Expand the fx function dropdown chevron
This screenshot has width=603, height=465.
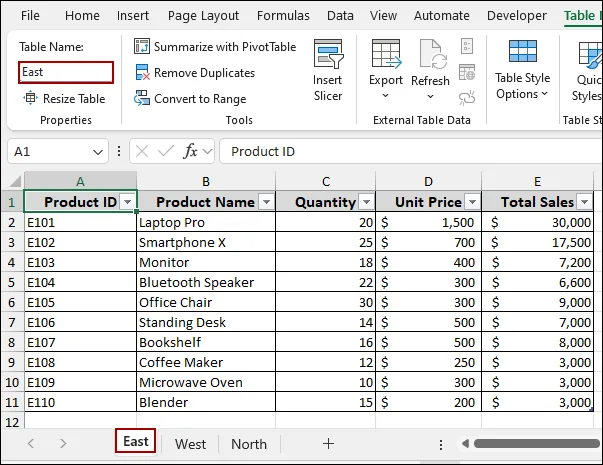pos(208,152)
